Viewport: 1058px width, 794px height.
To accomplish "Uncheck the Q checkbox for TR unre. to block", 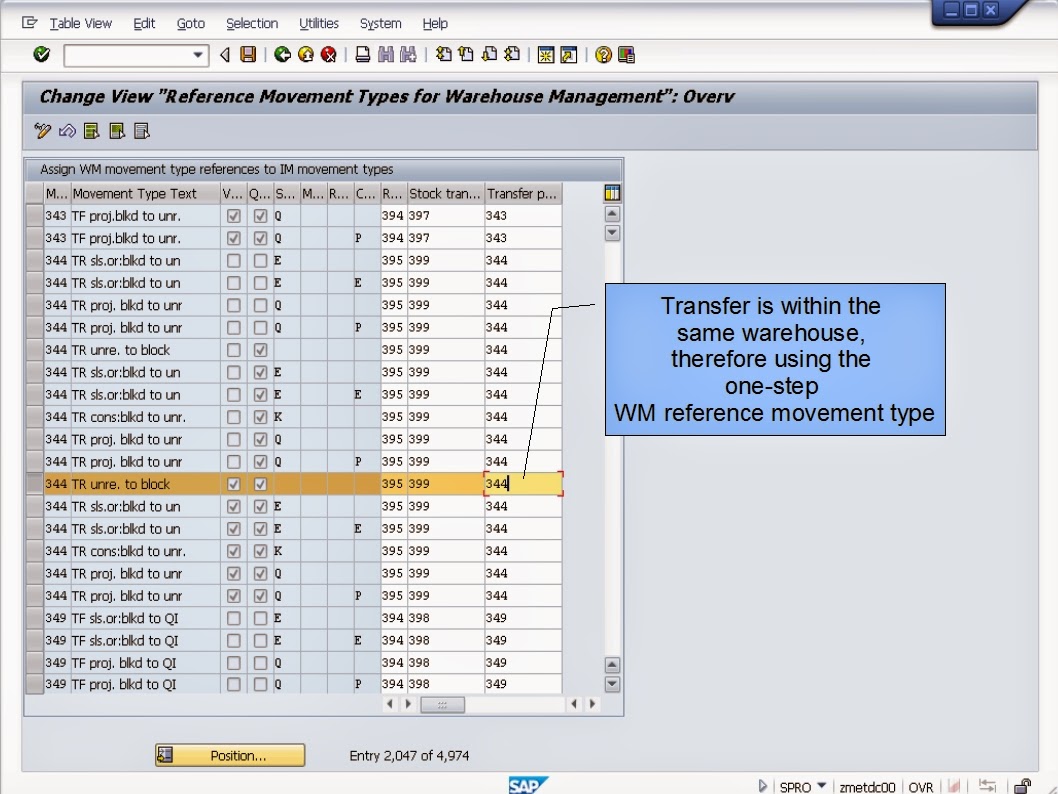I will (x=258, y=350).
